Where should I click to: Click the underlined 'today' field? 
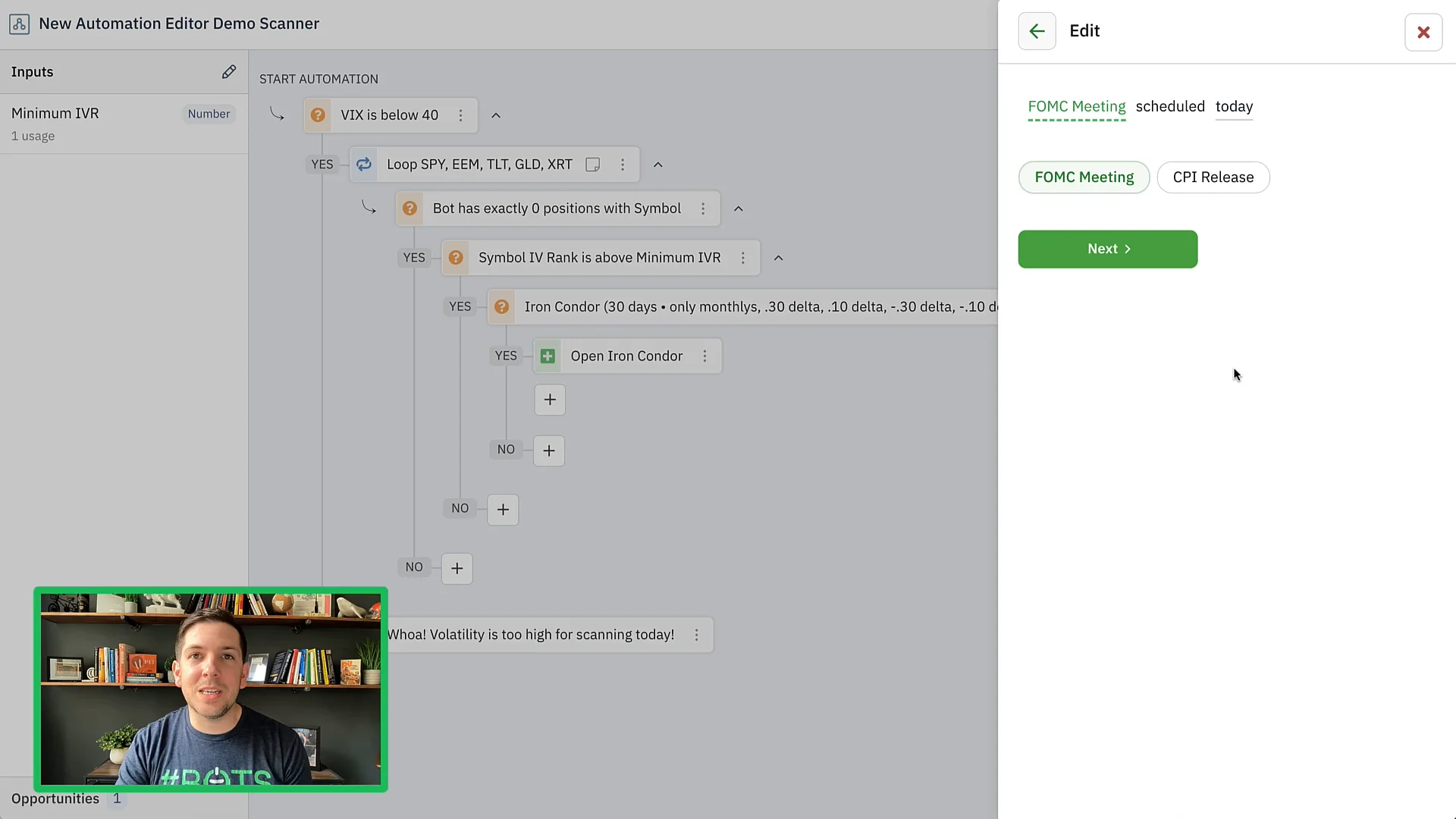pyautogui.click(x=1234, y=107)
